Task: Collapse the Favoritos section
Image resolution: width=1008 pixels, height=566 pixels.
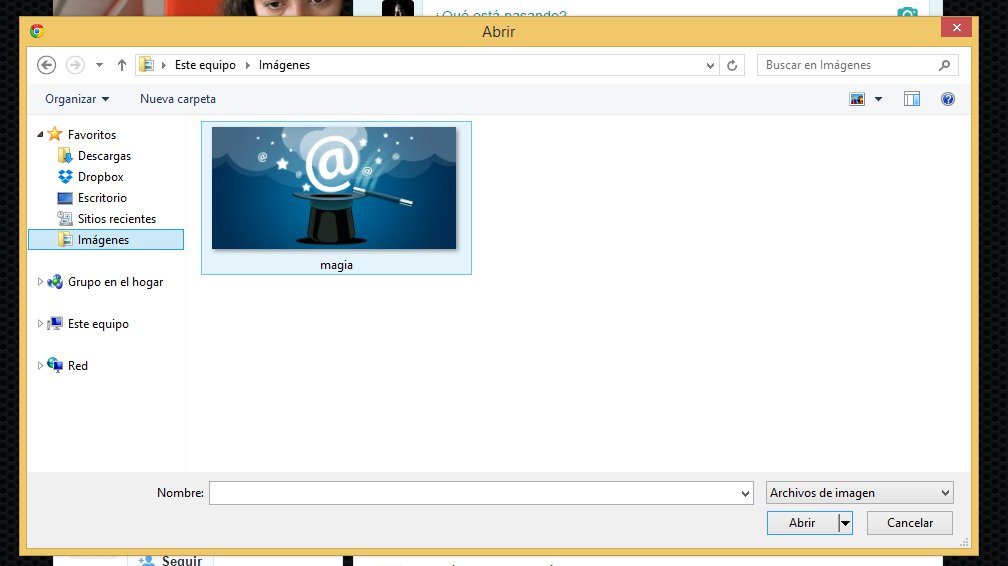Action: pos(40,134)
